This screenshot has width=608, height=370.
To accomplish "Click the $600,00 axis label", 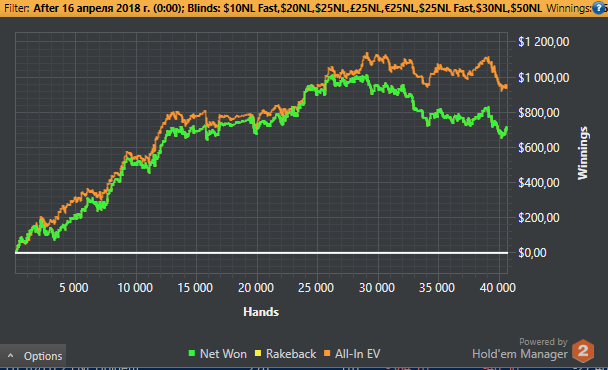I will [539, 148].
